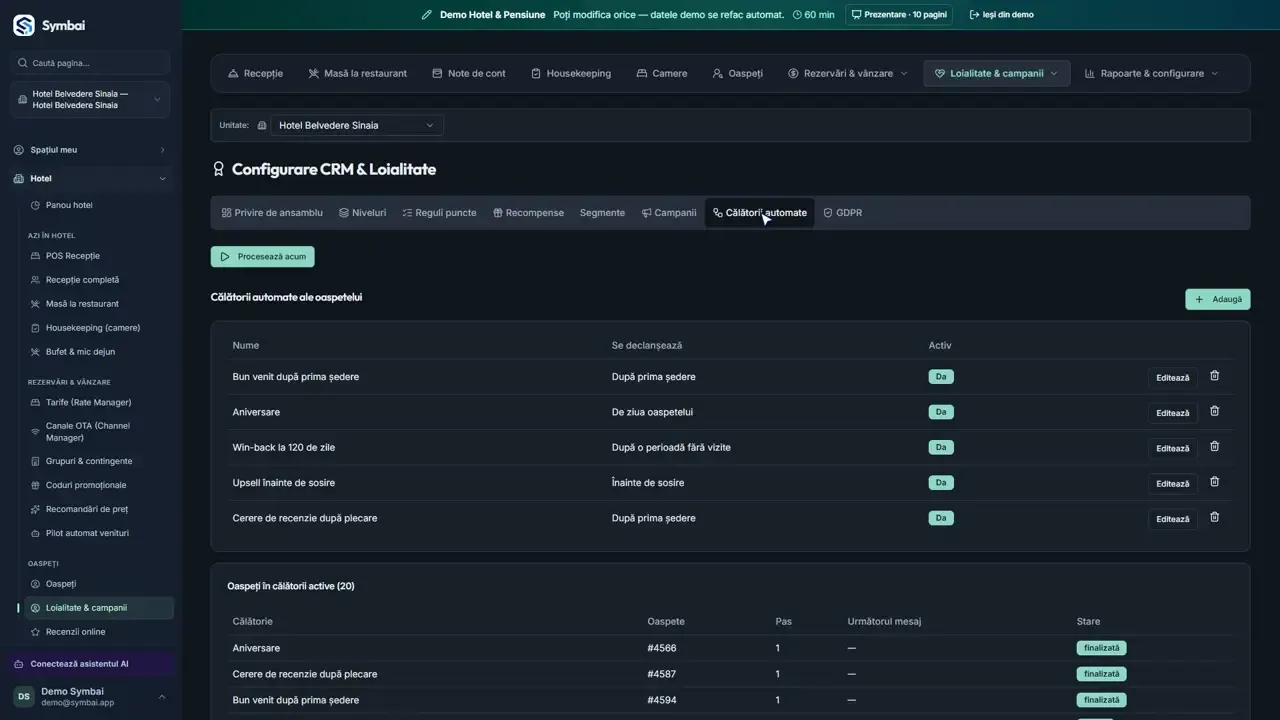Click the Caută pagina search field

91,63
